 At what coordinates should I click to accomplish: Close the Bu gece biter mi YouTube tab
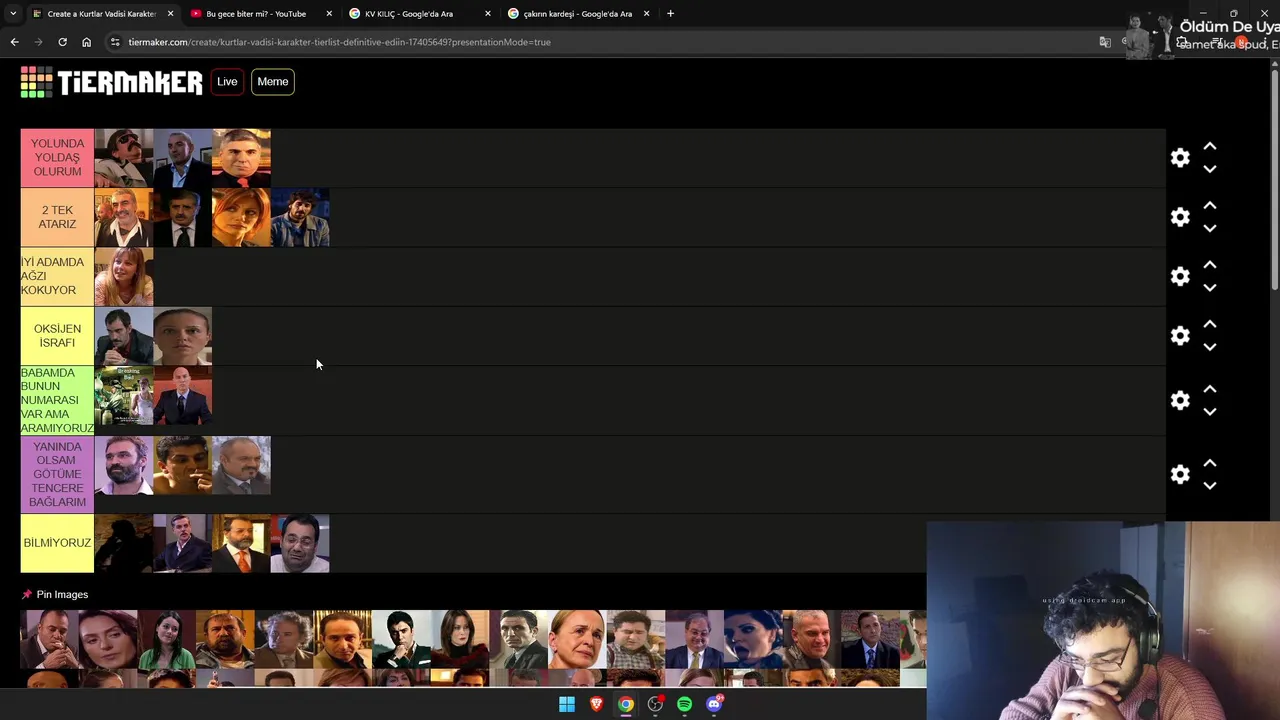[329, 14]
